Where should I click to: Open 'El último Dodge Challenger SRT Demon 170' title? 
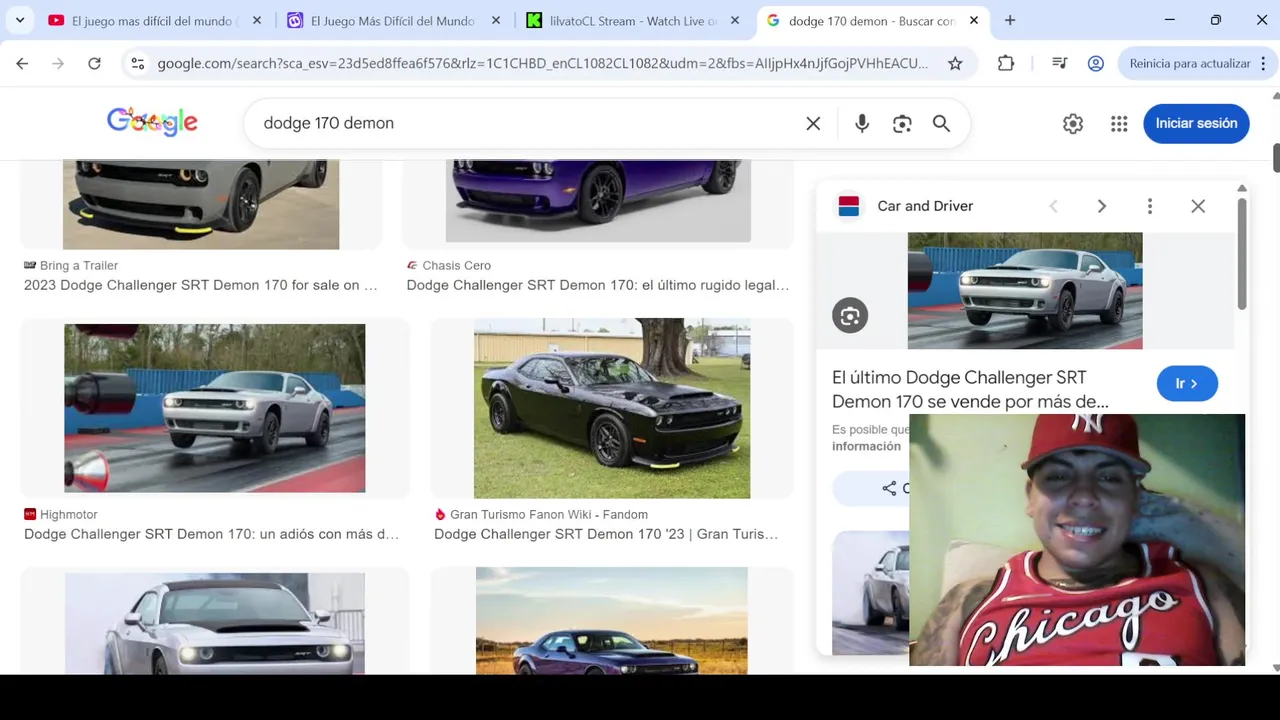pos(970,389)
